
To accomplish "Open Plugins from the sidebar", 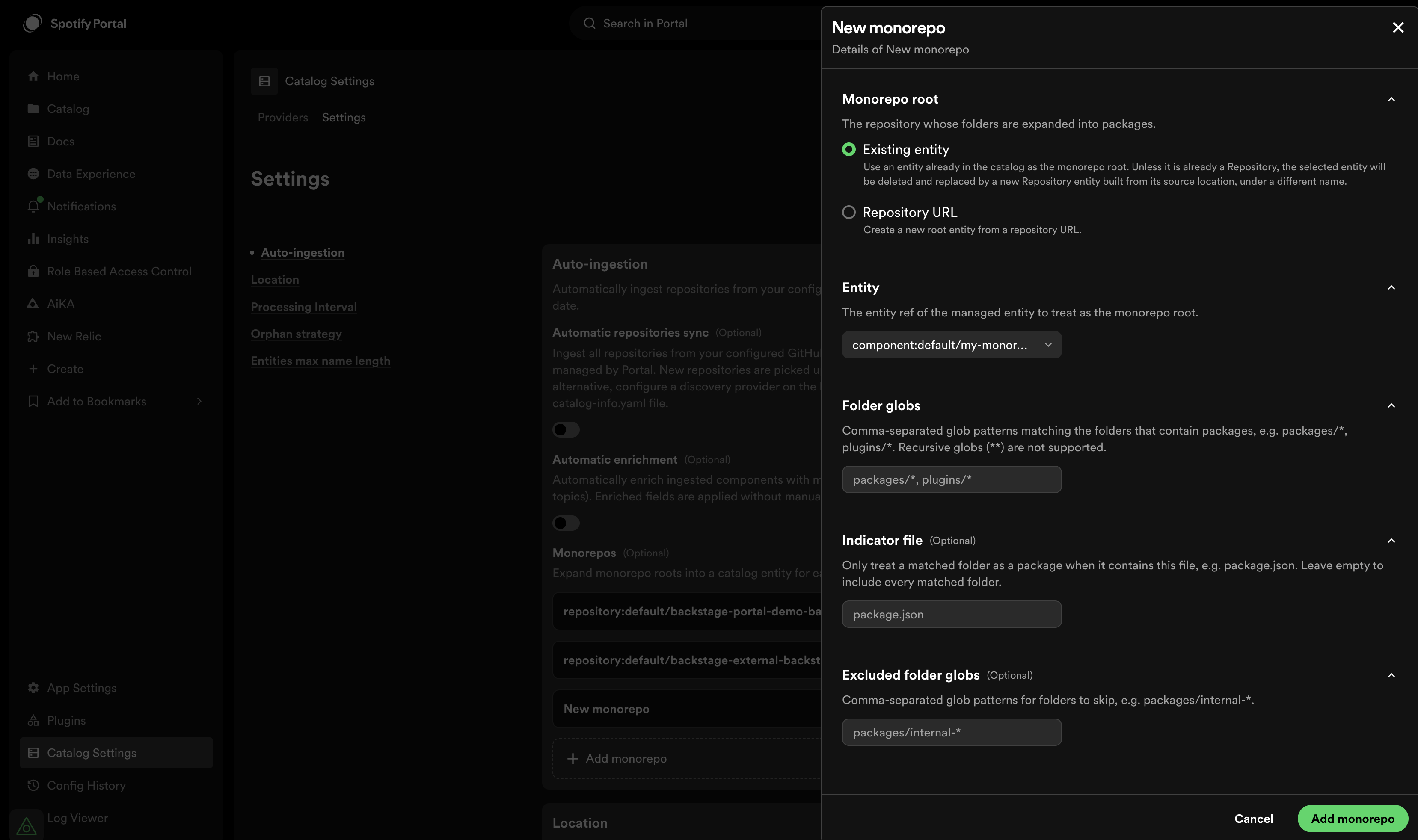I will pos(116,721).
